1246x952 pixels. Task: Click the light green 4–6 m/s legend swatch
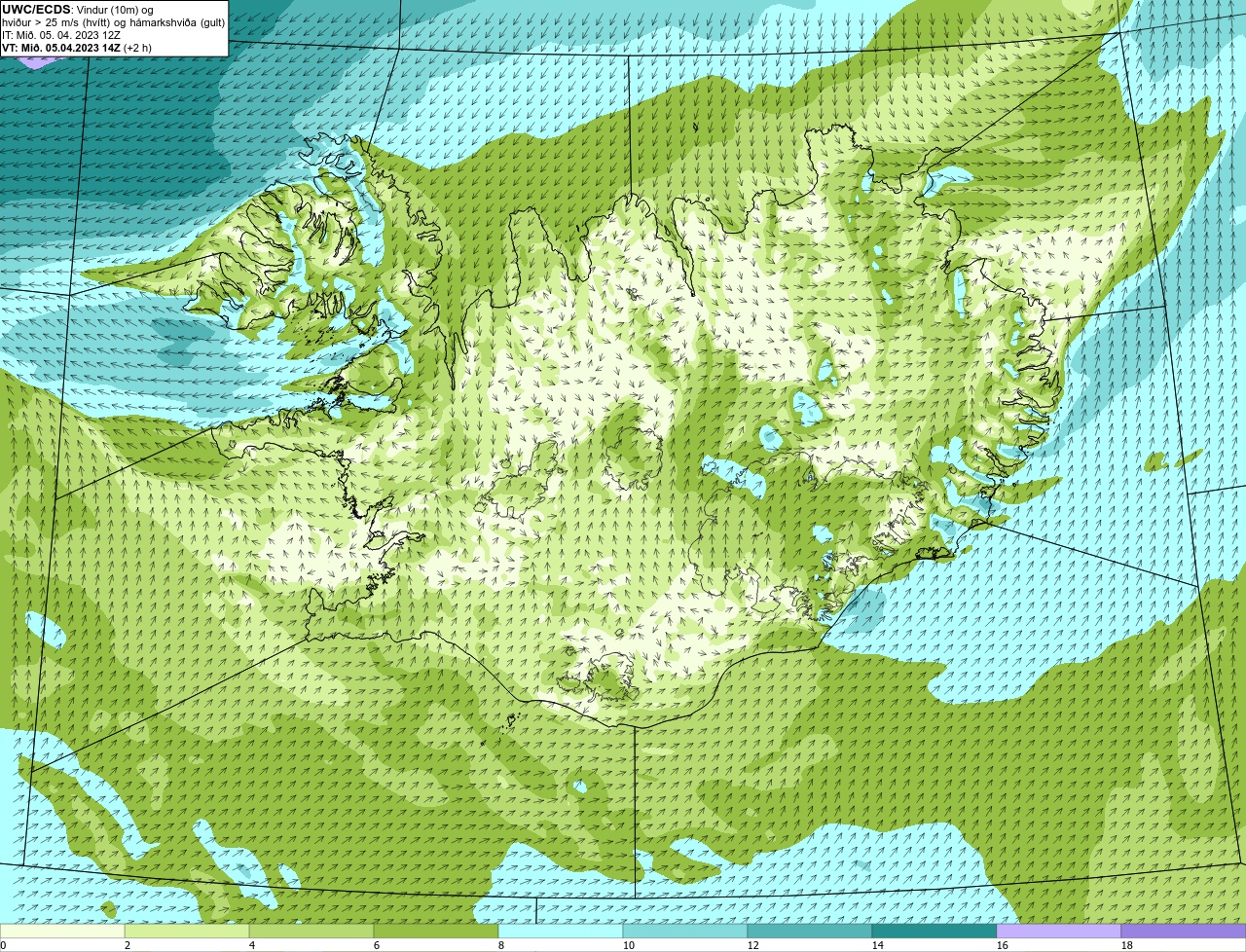[x=311, y=931]
